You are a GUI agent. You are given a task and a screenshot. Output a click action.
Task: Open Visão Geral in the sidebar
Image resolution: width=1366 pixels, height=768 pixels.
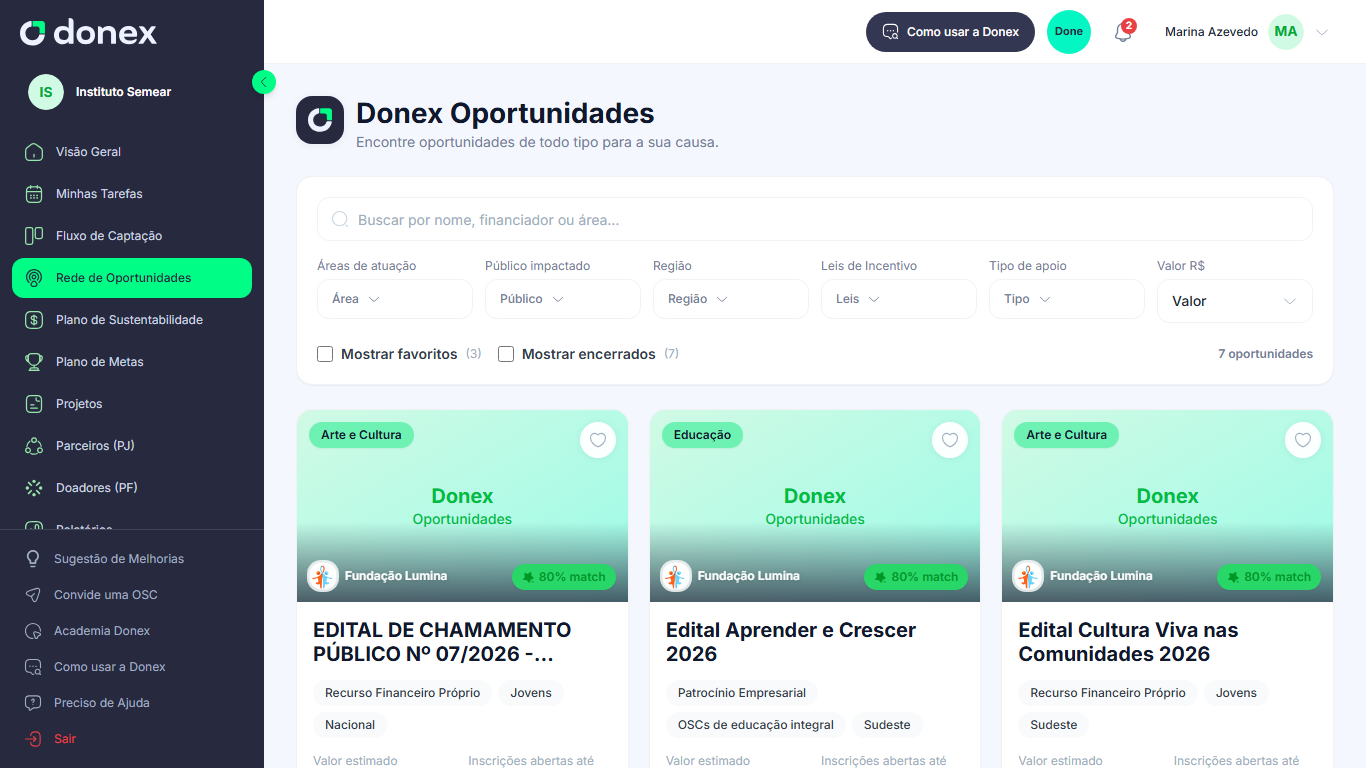[132, 152]
